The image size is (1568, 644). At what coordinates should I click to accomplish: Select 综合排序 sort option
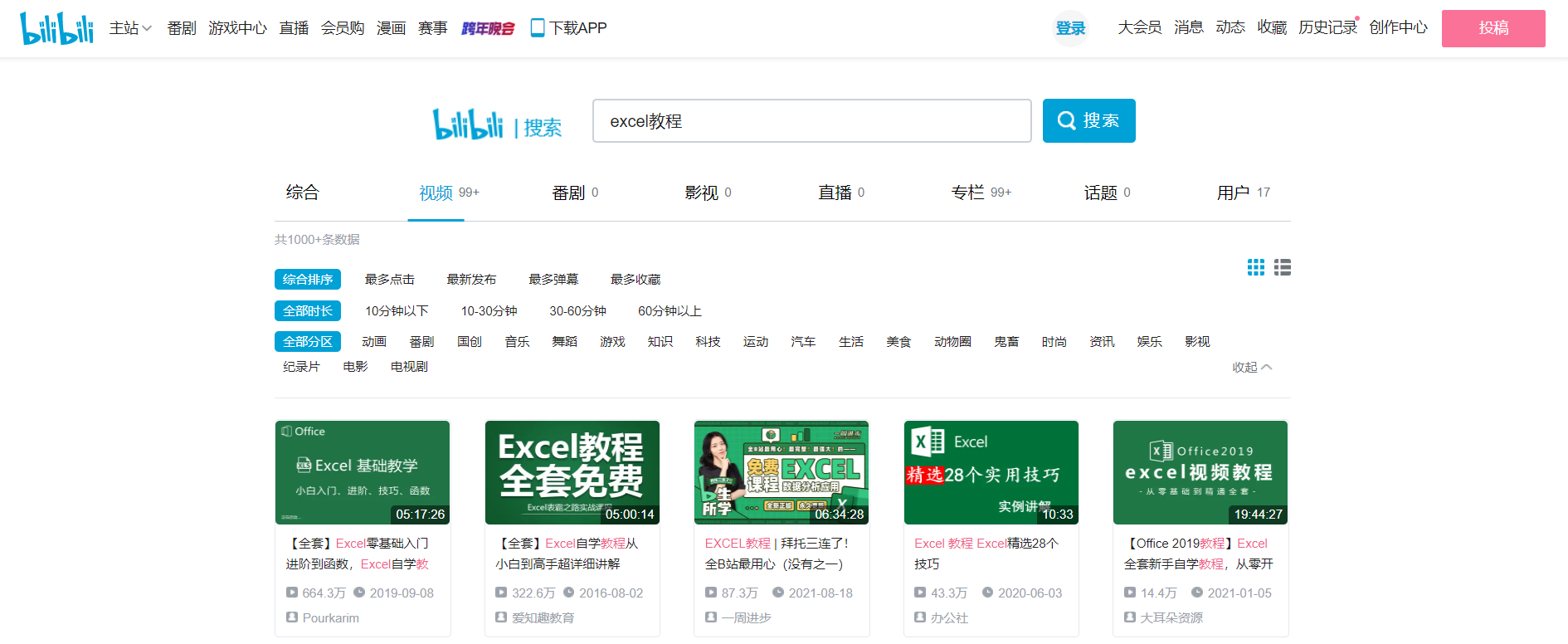click(308, 280)
